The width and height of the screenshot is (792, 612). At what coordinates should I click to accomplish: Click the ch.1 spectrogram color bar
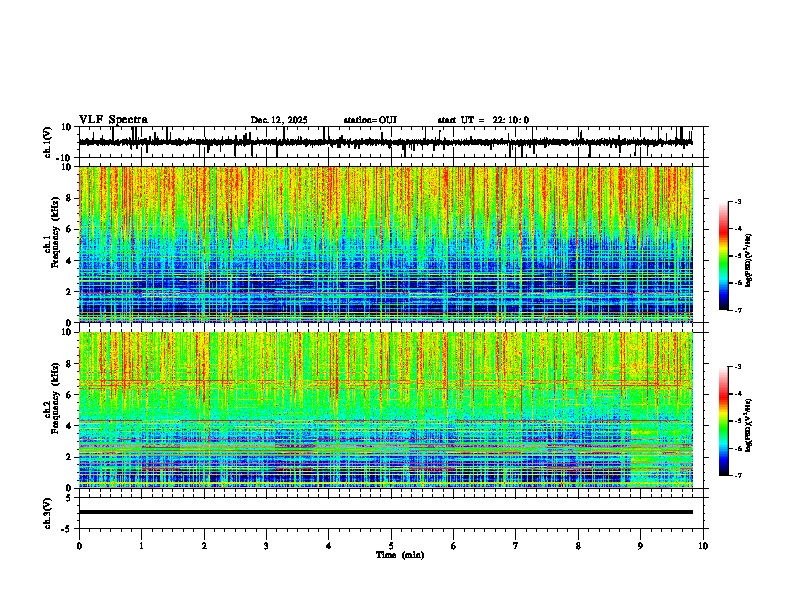tap(723, 255)
